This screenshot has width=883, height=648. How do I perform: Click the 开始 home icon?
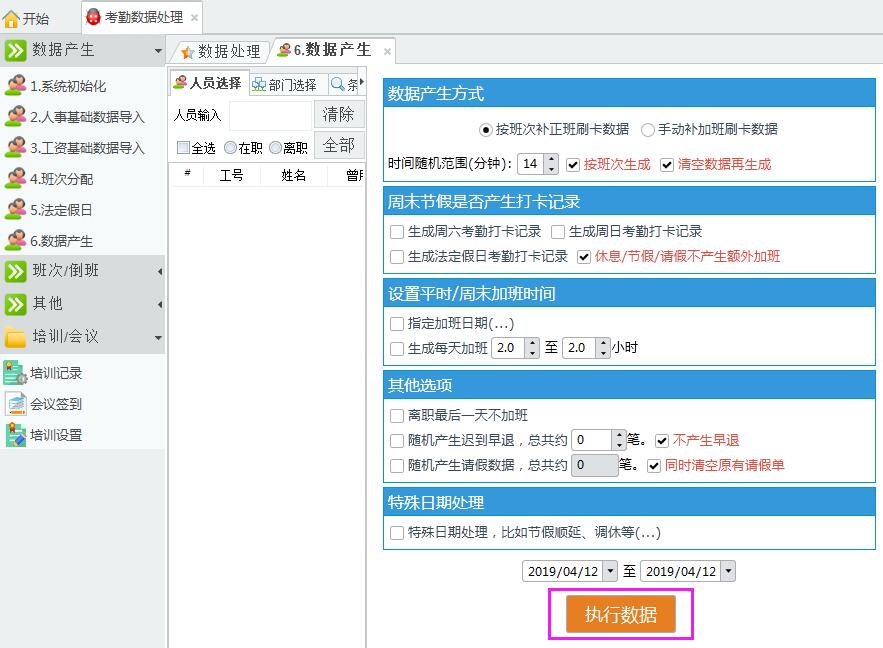coord(12,18)
